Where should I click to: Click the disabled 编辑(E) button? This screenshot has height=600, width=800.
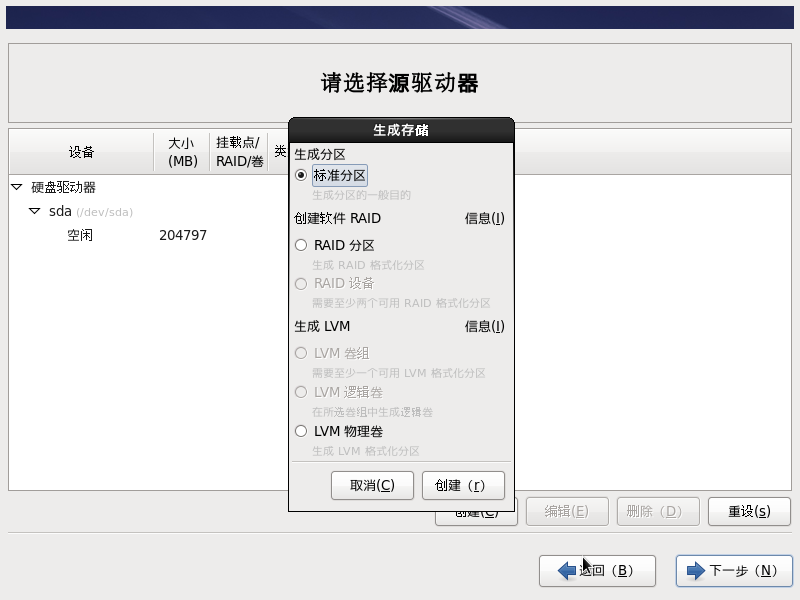point(567,511)
